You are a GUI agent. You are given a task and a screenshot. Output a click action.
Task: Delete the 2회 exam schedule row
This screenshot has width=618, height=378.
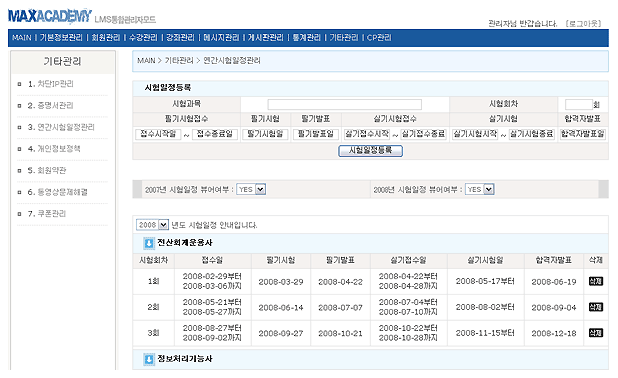596,307
